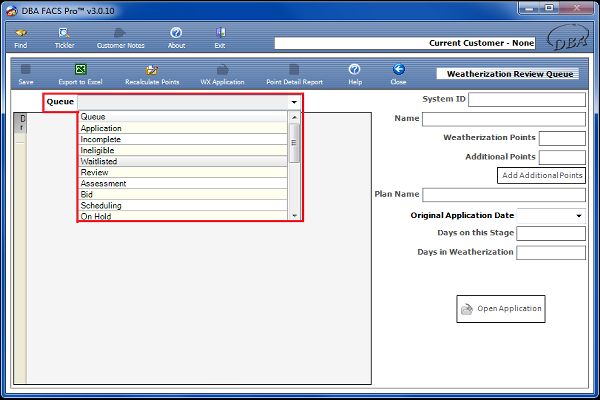Pick Waitlisted from the queue list

[x=183, y=162]
